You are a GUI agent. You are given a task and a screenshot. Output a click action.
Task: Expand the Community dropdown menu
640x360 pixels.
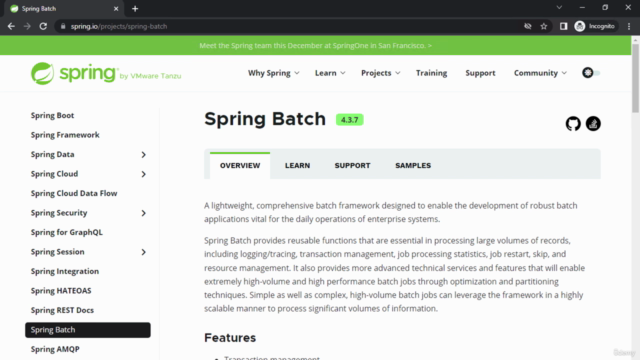coord(540,73)
